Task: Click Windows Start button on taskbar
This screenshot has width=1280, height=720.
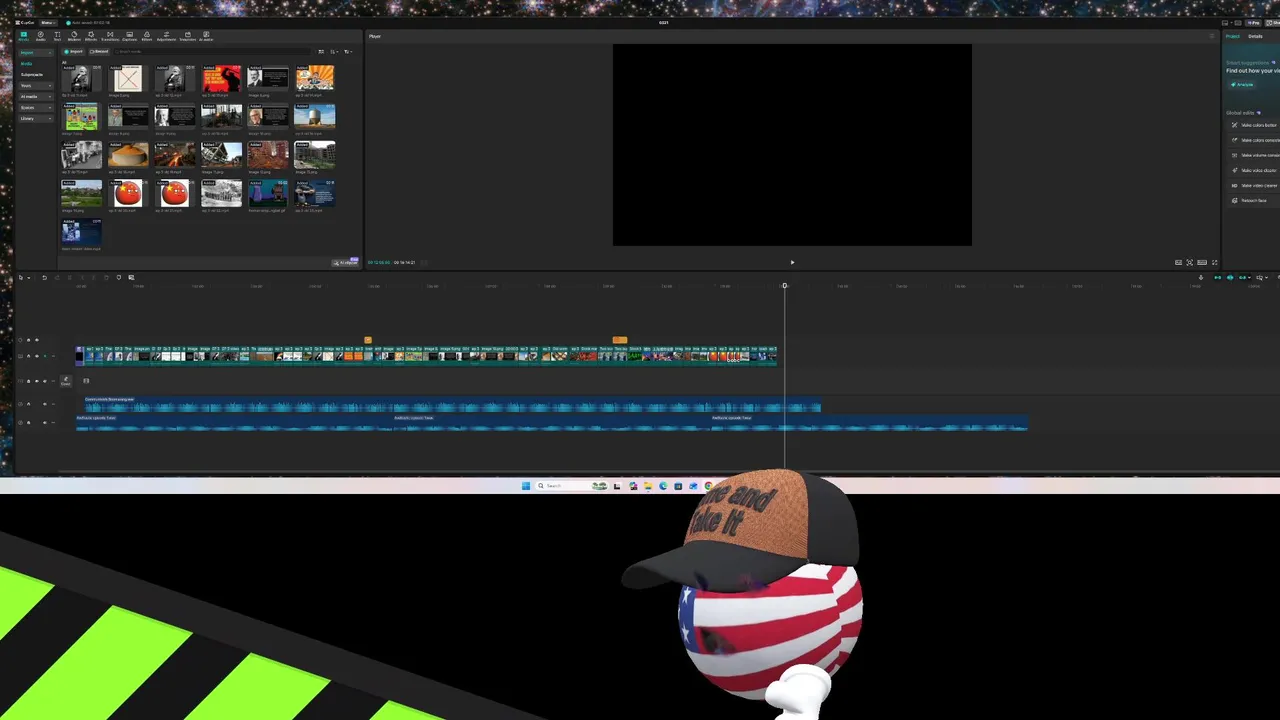Action: [525, 486]
